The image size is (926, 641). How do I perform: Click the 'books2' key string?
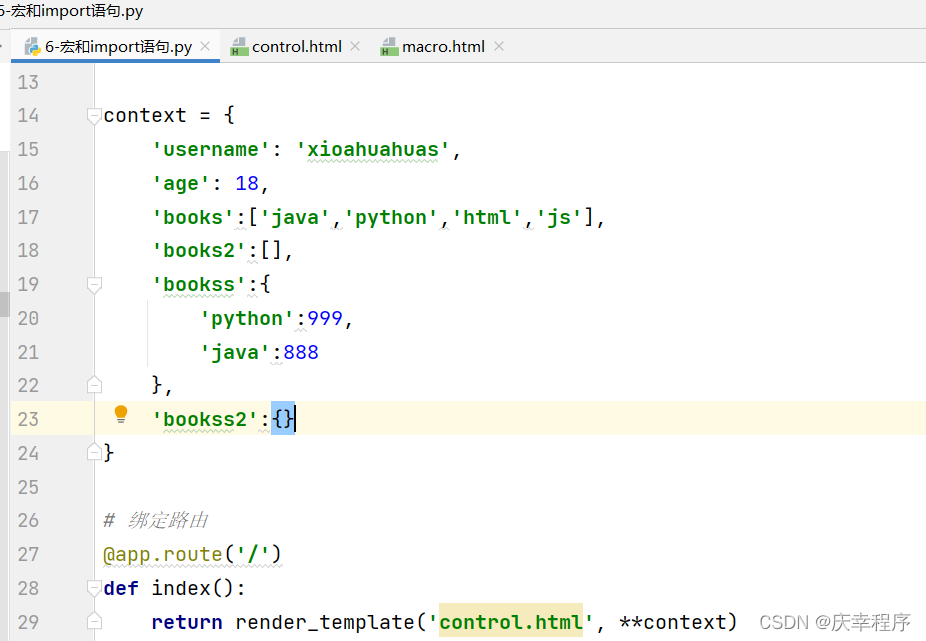pos(198,251)
